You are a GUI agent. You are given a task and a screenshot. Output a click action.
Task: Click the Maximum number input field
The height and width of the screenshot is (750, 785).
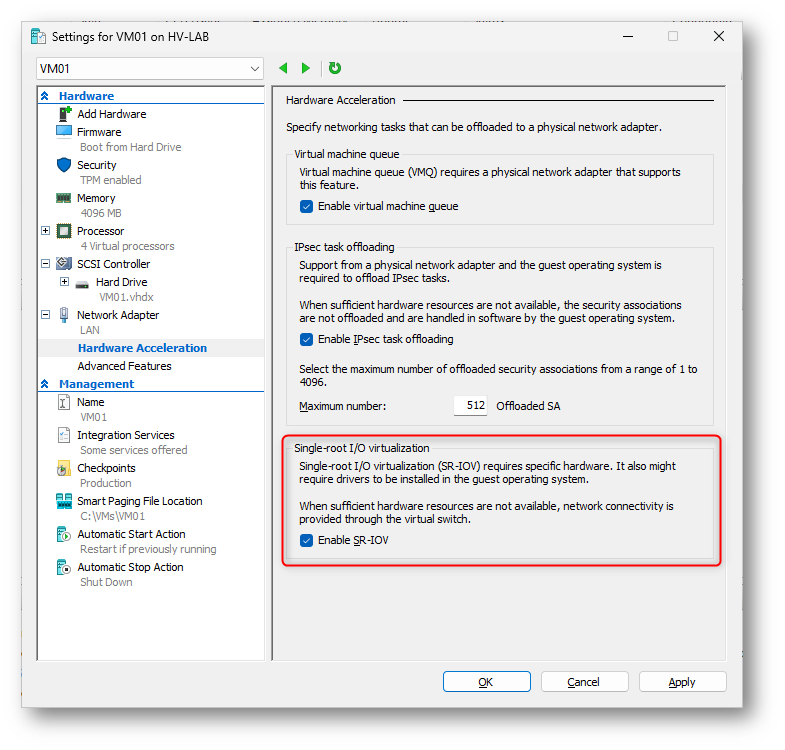470,406
